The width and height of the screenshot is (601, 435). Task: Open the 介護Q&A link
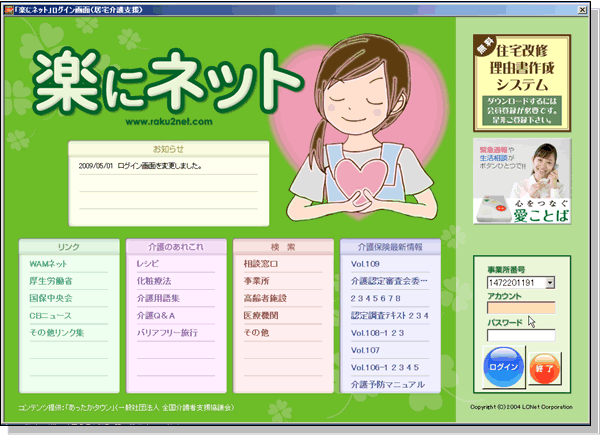pyautogui.click(x=156, y=315)
